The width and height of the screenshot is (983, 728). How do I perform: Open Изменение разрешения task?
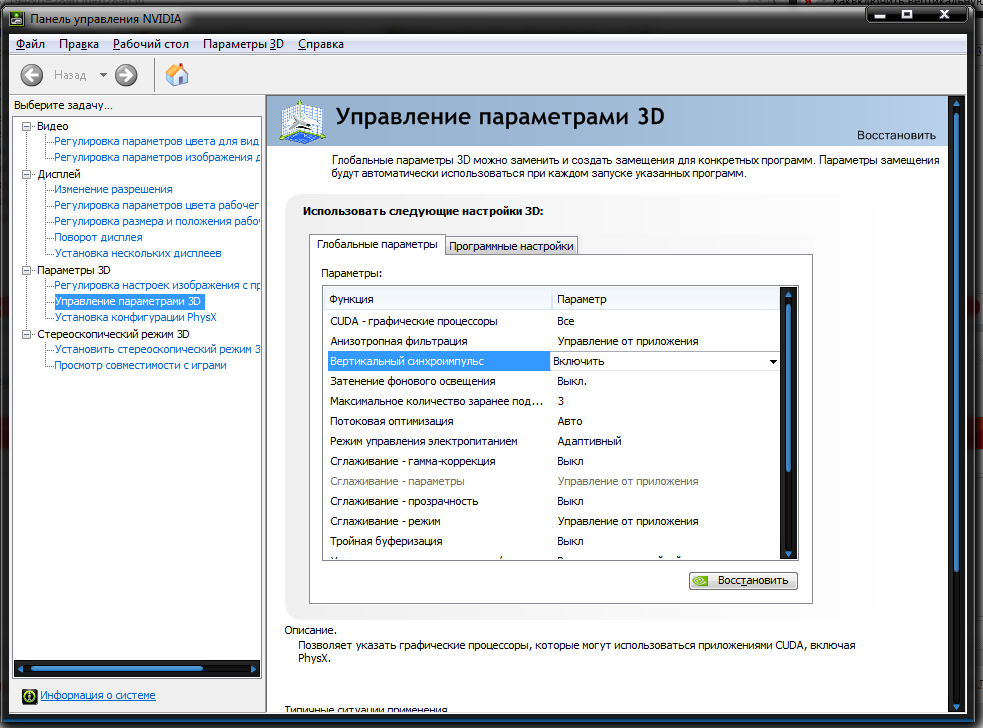[113, 189]
